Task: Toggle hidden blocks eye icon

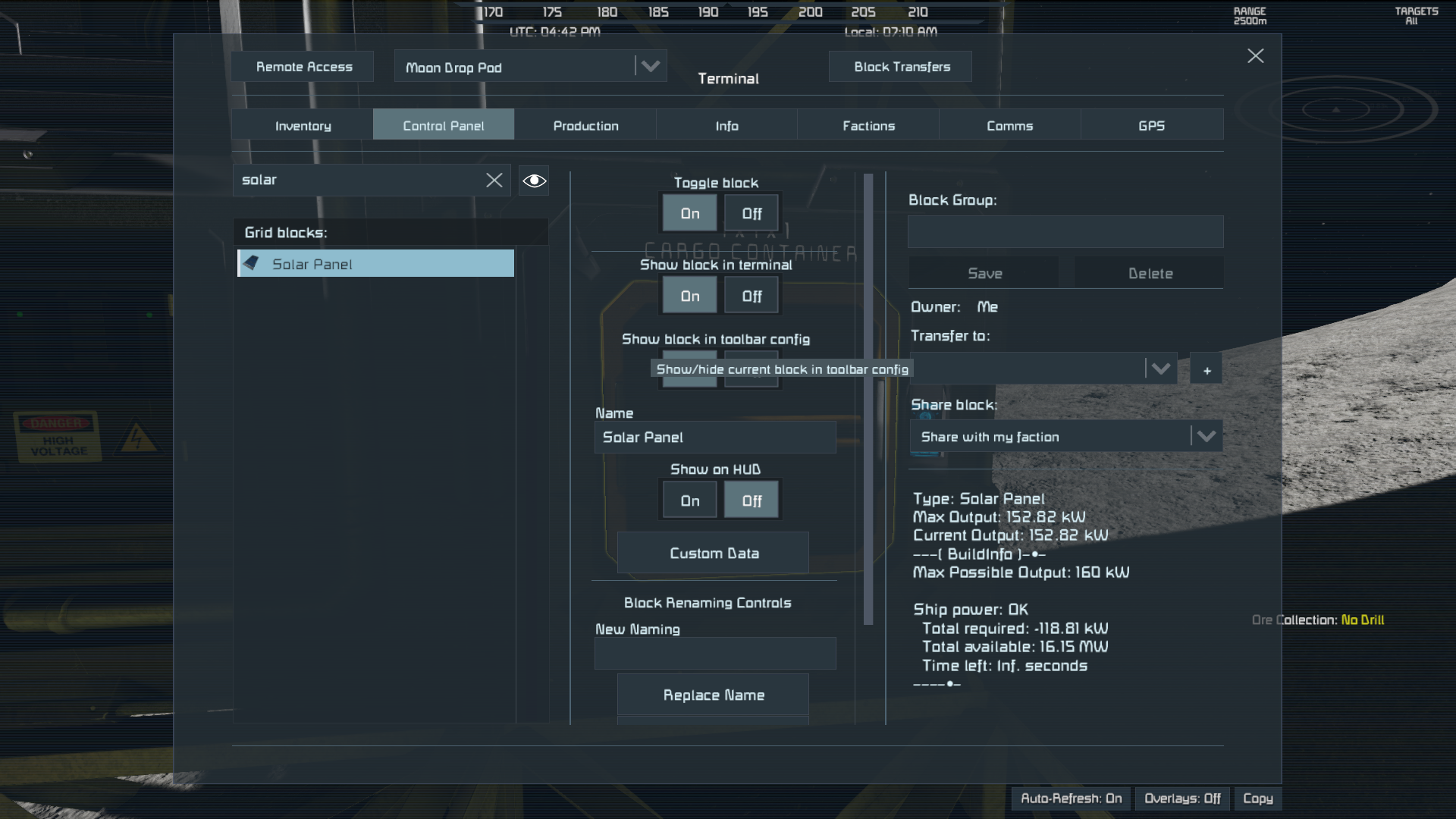Action: click(534, 180)
